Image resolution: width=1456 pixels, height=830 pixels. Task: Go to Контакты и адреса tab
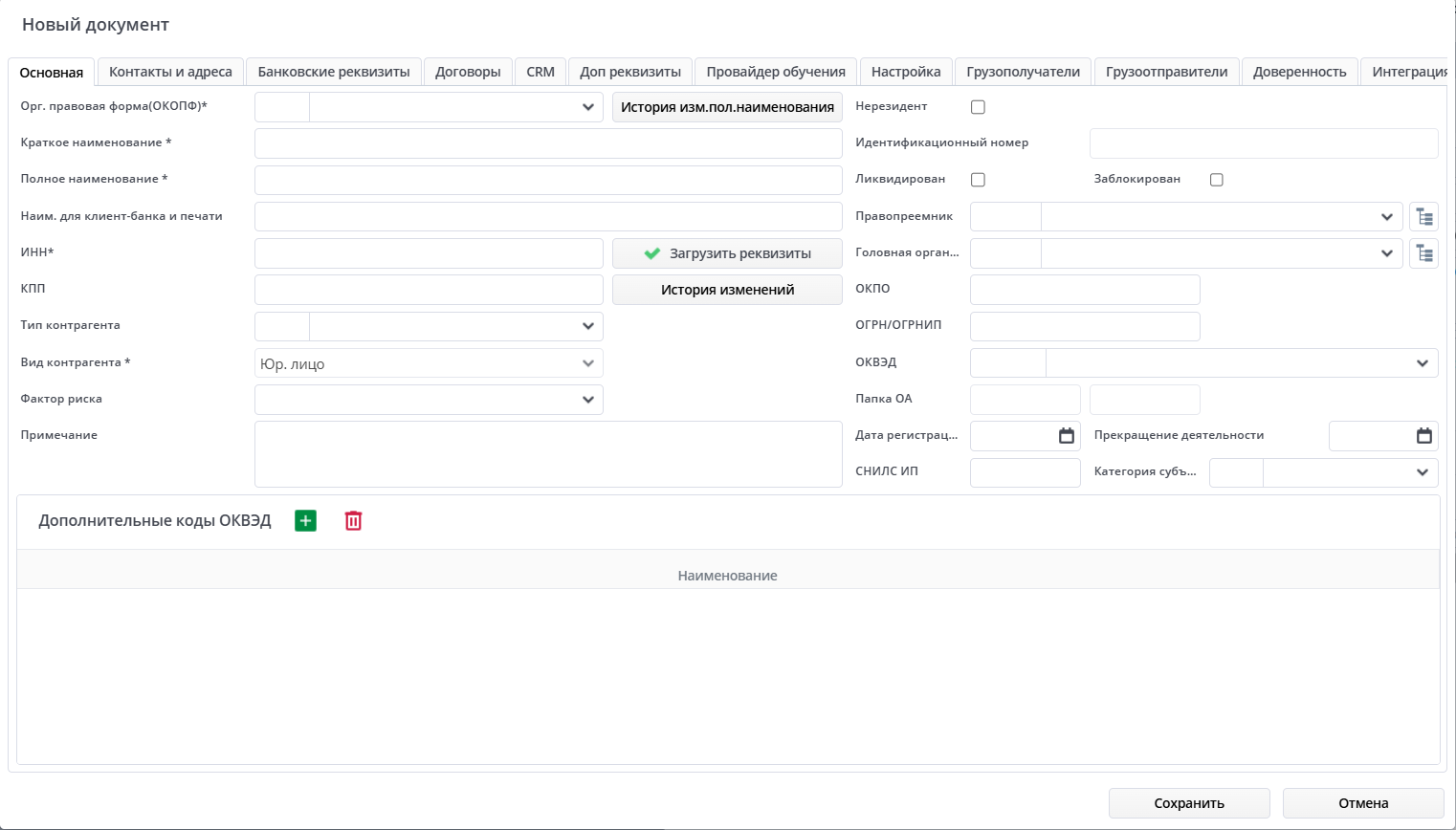coord(170,72)
